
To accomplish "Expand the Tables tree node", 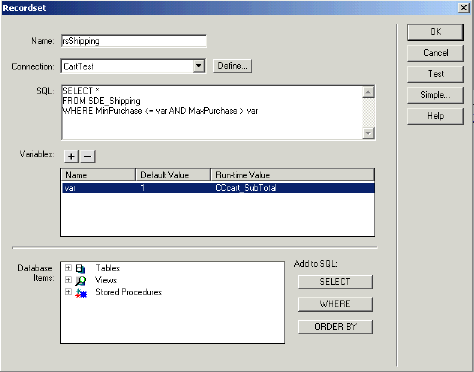I will click(x=68, y=268).
